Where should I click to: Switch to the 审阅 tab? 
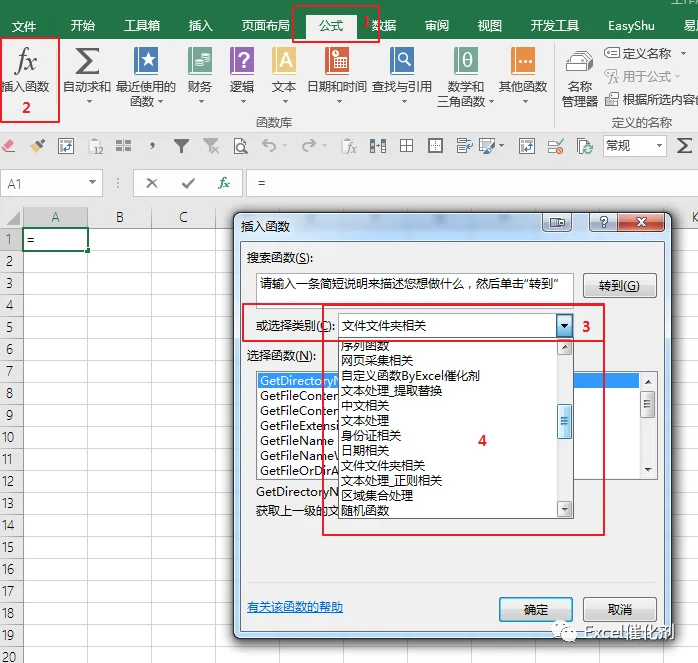pyautogui.click(x=437, y=25)
